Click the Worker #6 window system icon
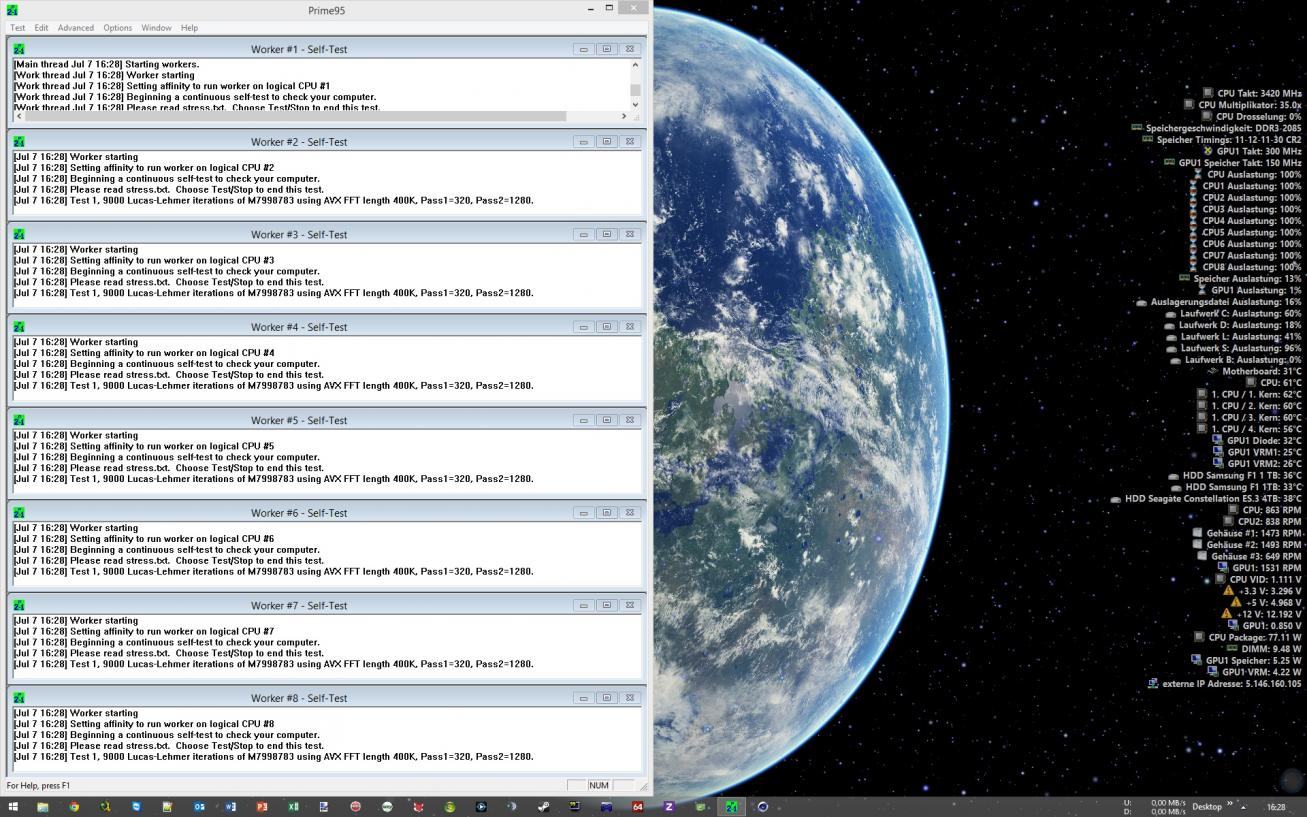Viewport: 1307px width, 817px height. (19, 513)
